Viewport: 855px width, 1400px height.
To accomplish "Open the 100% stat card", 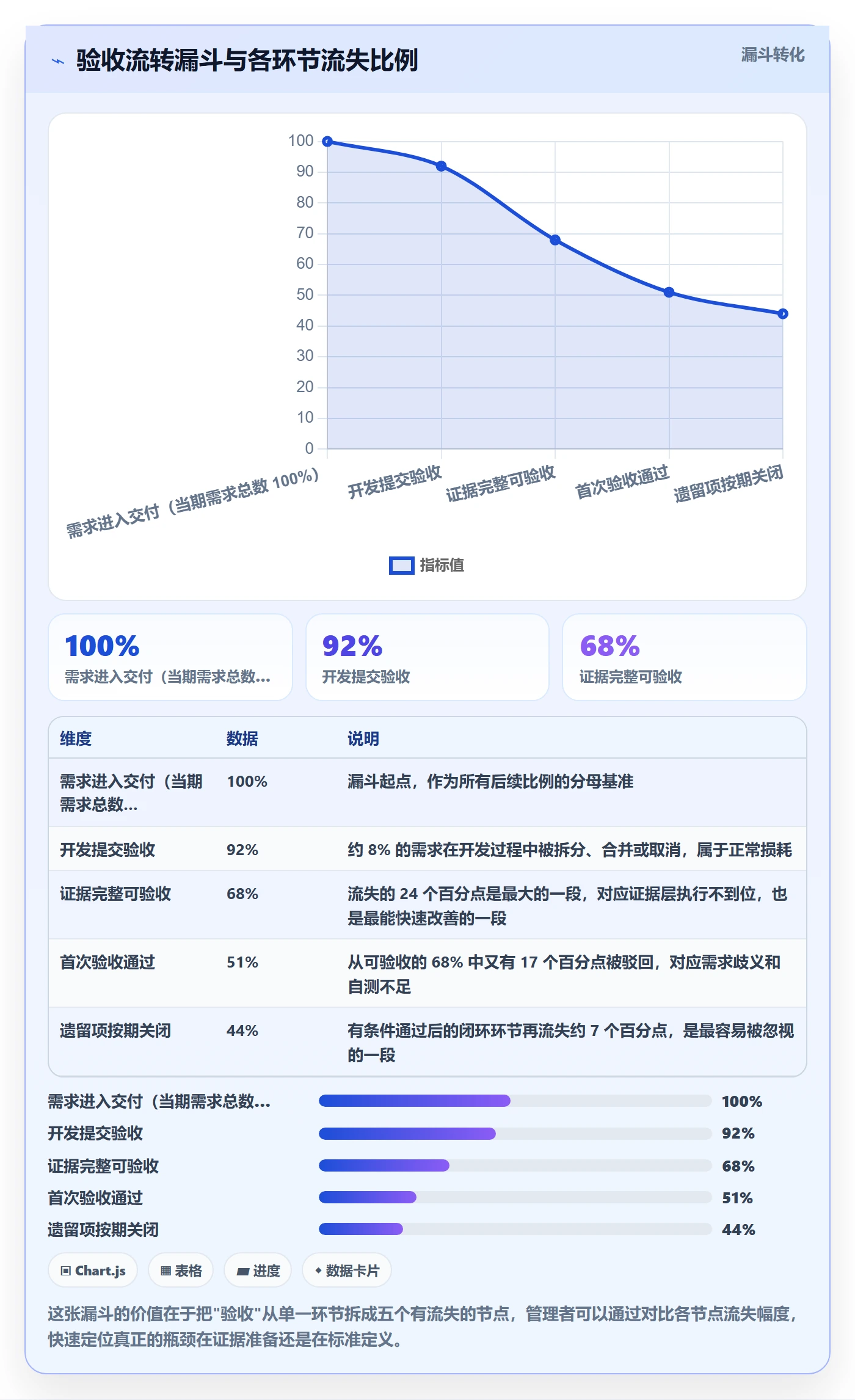I will click(x=170, y=657).
